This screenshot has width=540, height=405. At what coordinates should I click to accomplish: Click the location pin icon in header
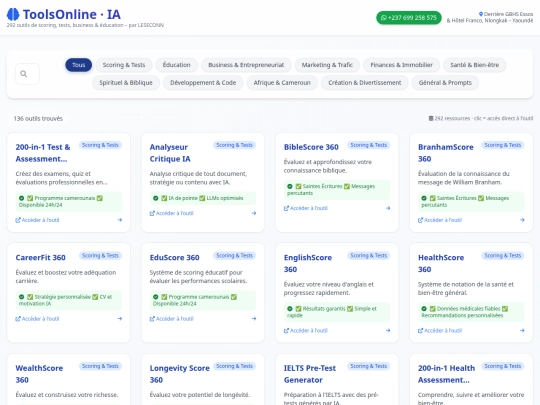coord(481,14)
